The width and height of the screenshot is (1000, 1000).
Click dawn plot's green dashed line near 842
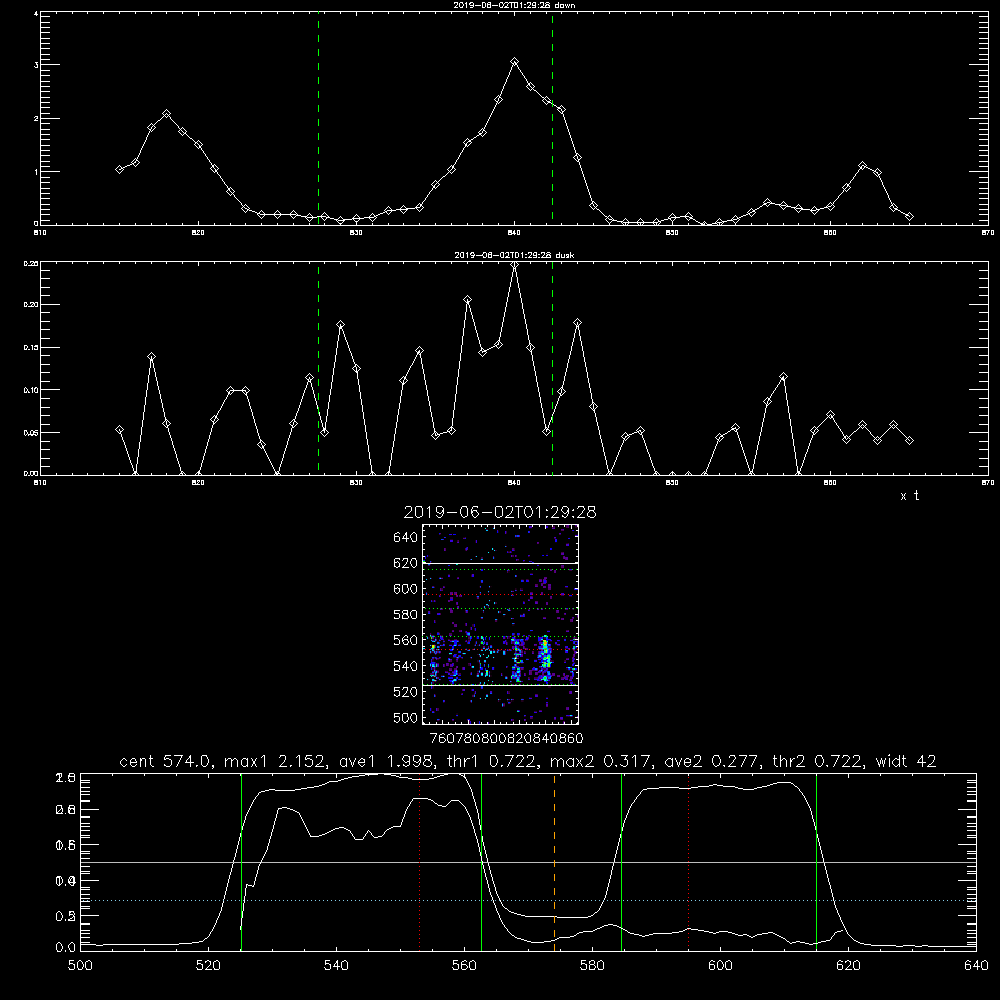[x=552, y=119]
